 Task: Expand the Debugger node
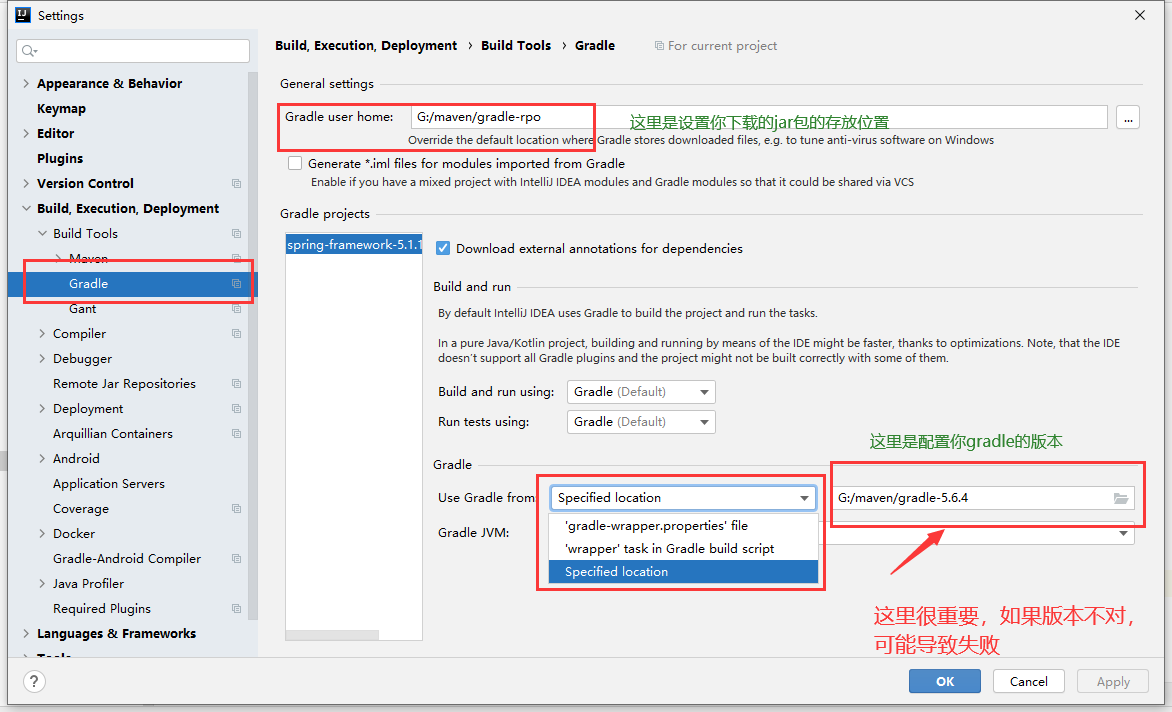tap(43, 359)
